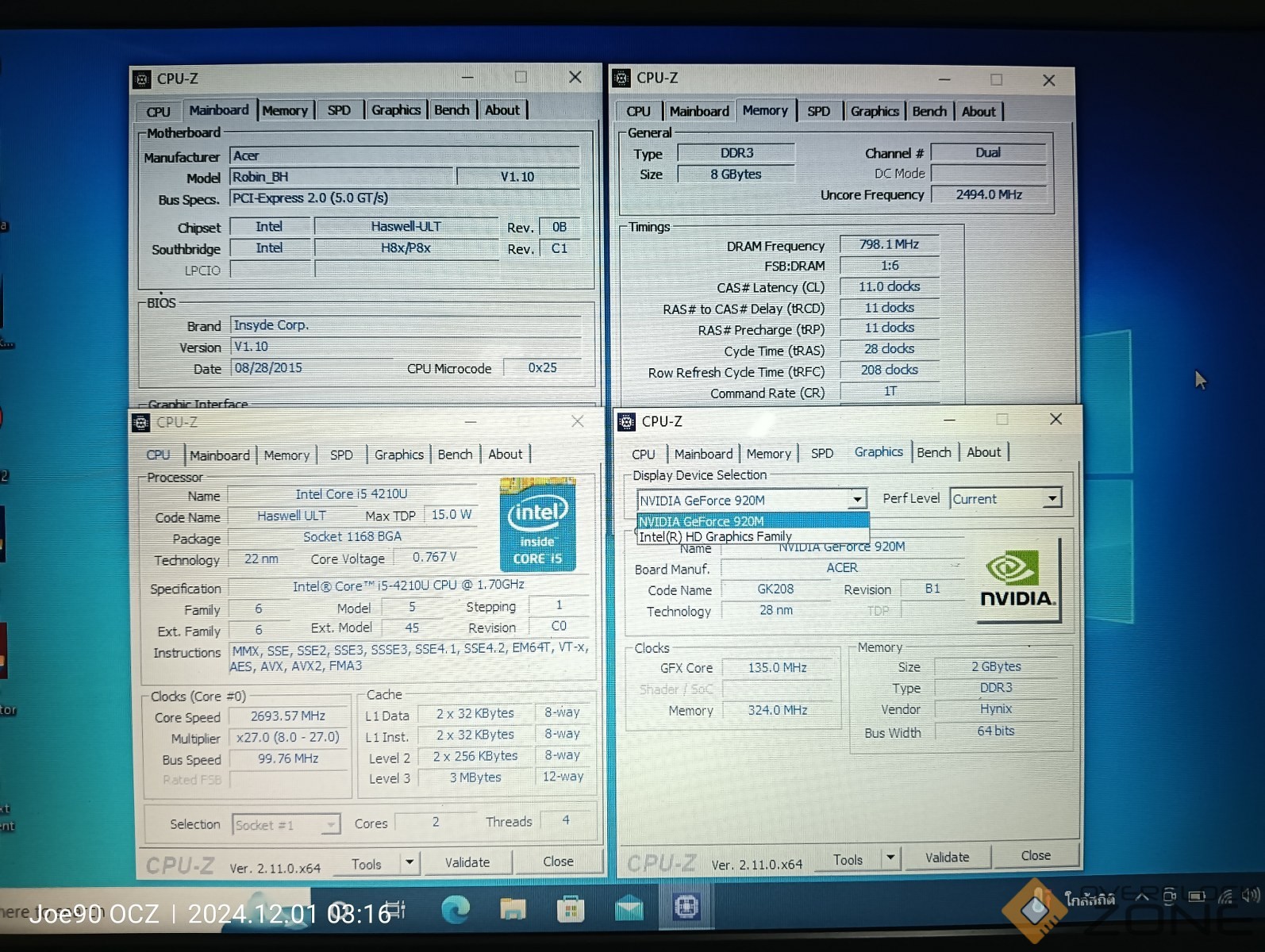The image size is (1265, 952).
Task: Click the Model field showing Robin_BH
Action: point(342,177)
